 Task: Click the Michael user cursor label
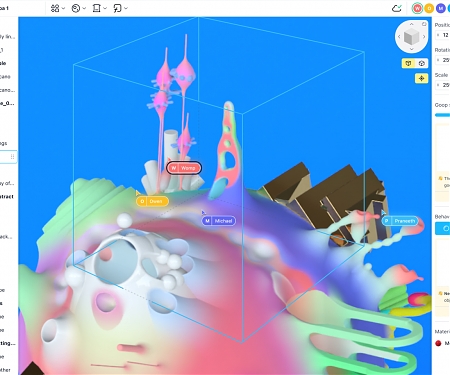pos(219,221)
